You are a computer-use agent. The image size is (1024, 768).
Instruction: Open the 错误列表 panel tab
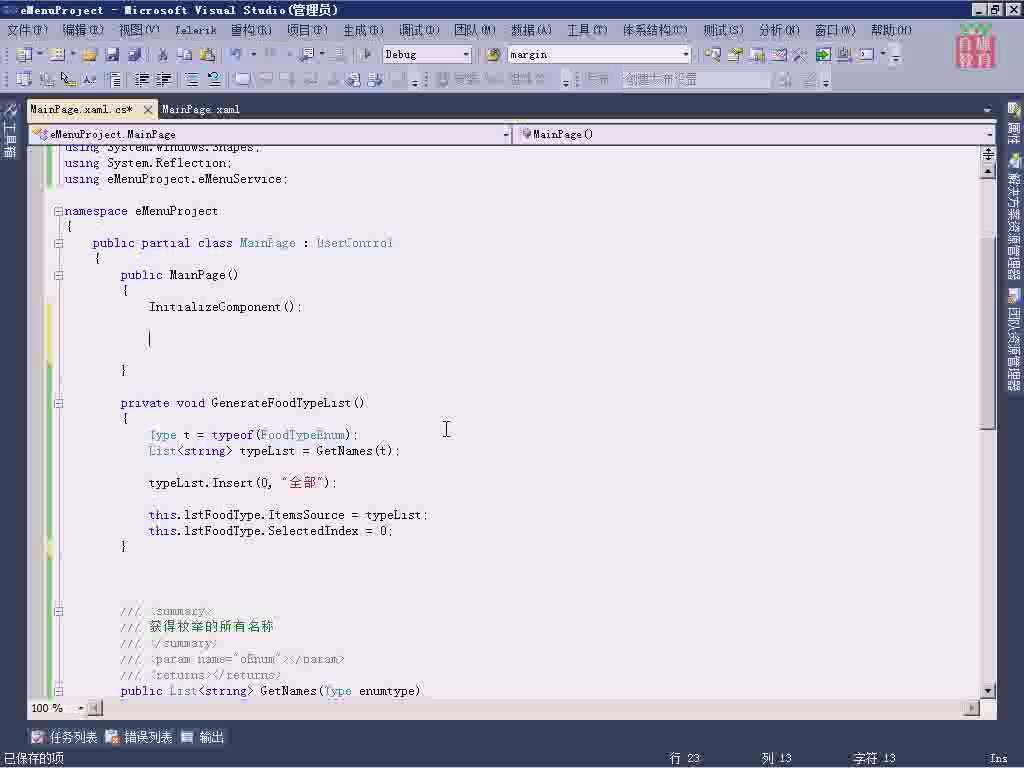[x=139, y=737]
